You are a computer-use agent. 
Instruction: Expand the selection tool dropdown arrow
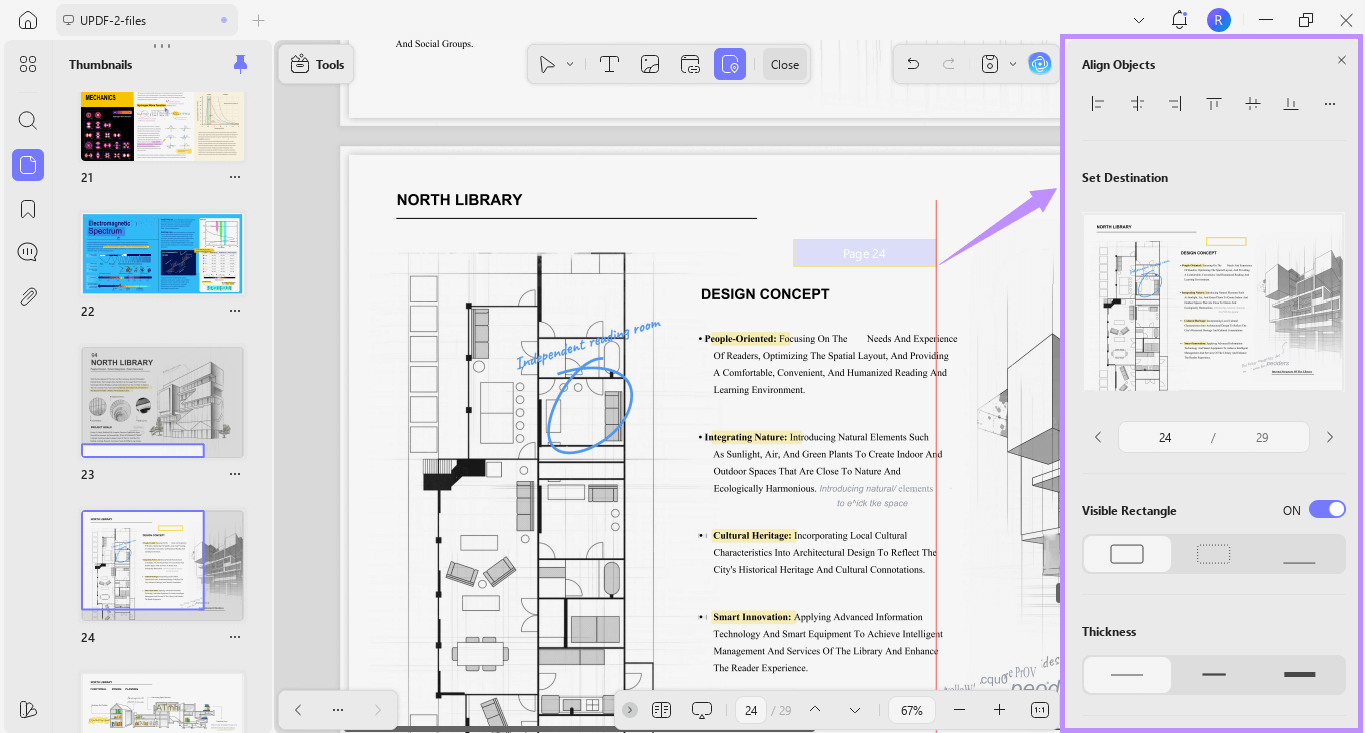[570, 64]
